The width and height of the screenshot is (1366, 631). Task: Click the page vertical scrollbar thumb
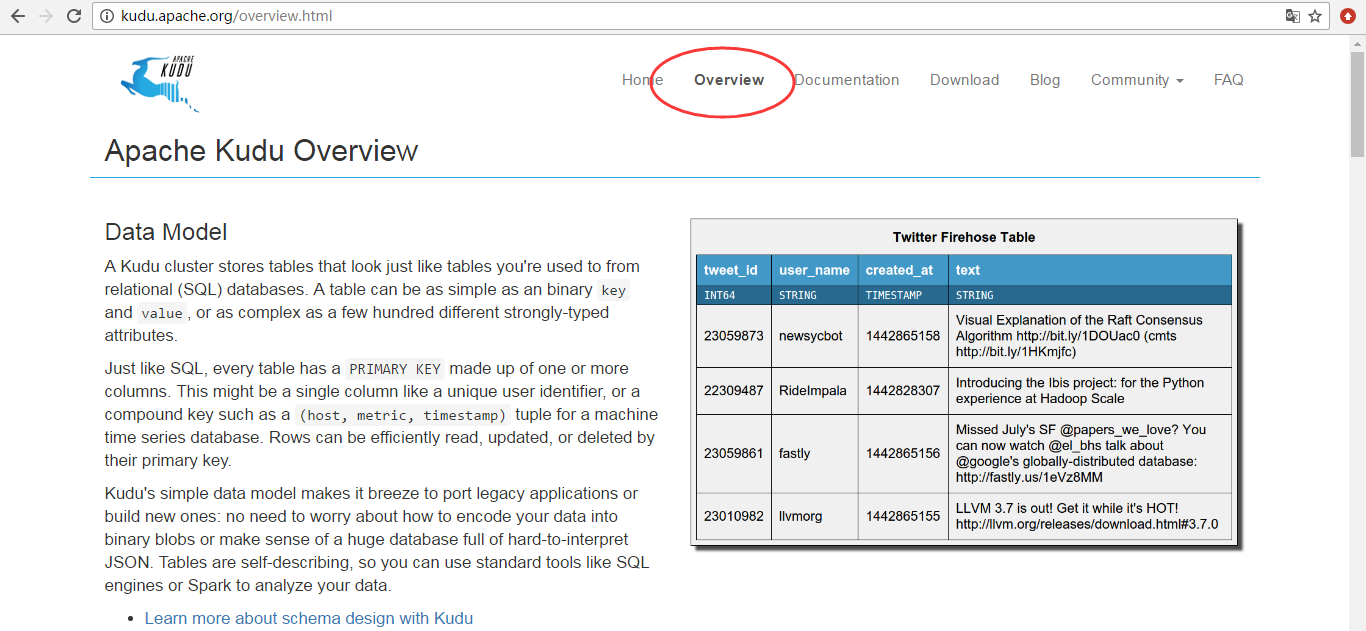coord(1357,105)
